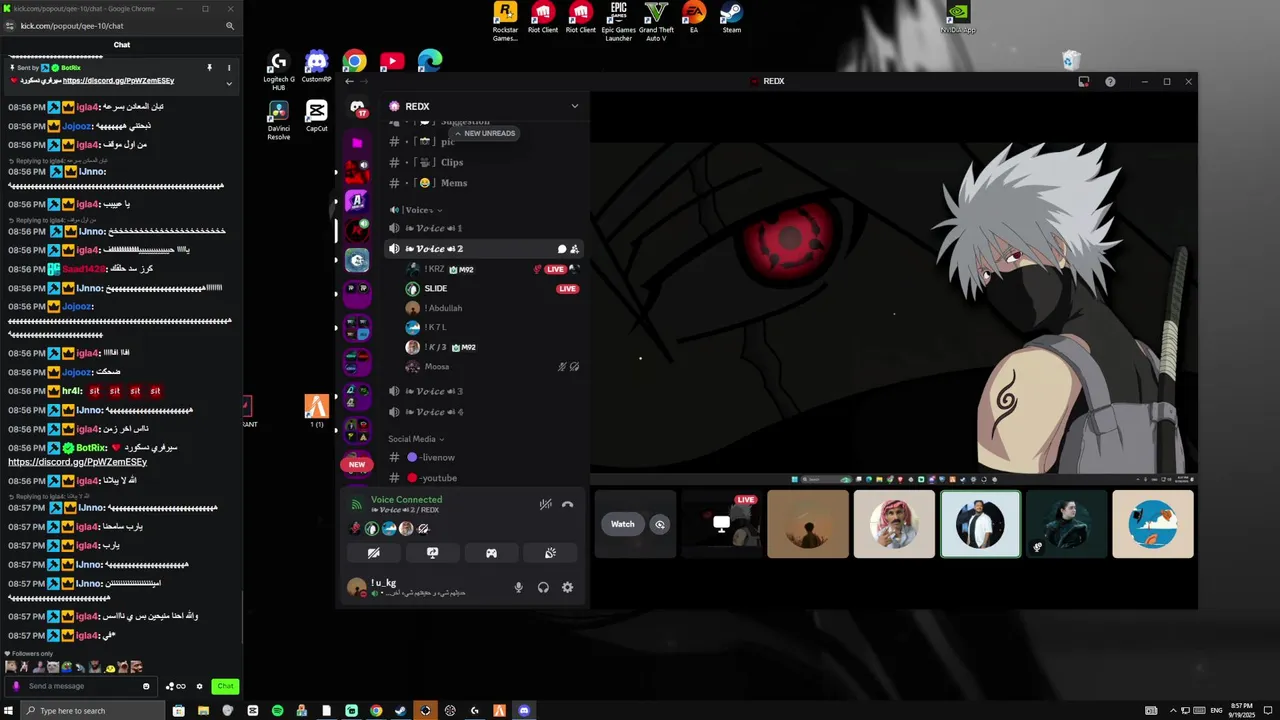Collapse the pinned BotRix message chevron
Image resolution: width=1280 pixels, height=720 pixels.
tap(229, 83)
